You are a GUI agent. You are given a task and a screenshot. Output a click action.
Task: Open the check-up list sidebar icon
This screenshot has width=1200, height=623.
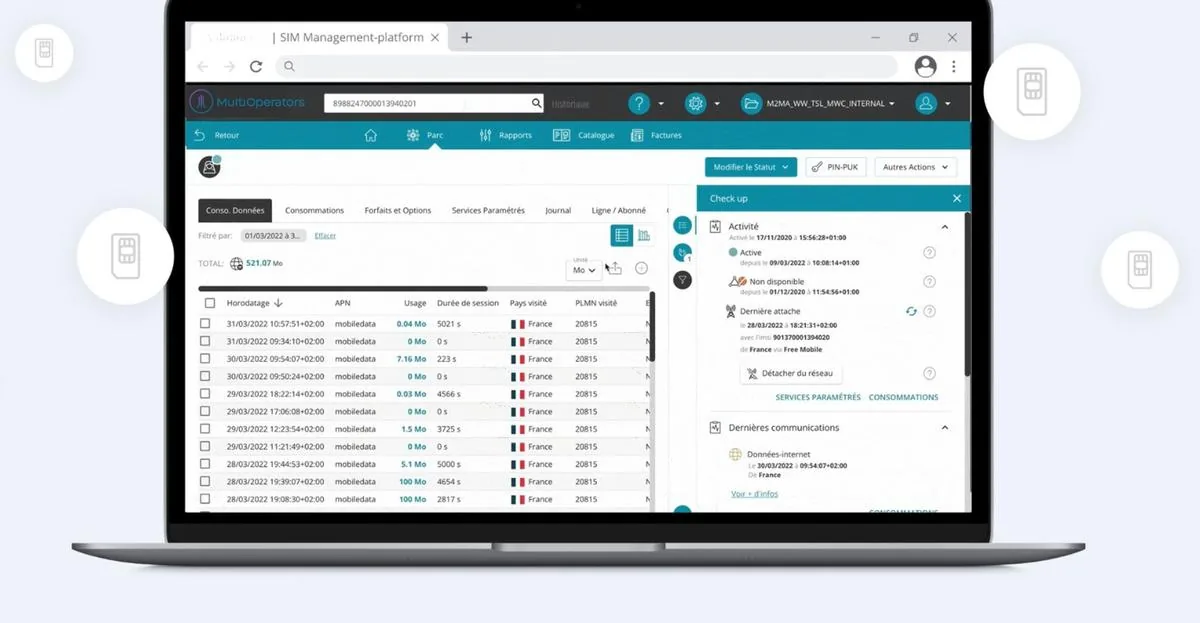[x=683, y=225]
